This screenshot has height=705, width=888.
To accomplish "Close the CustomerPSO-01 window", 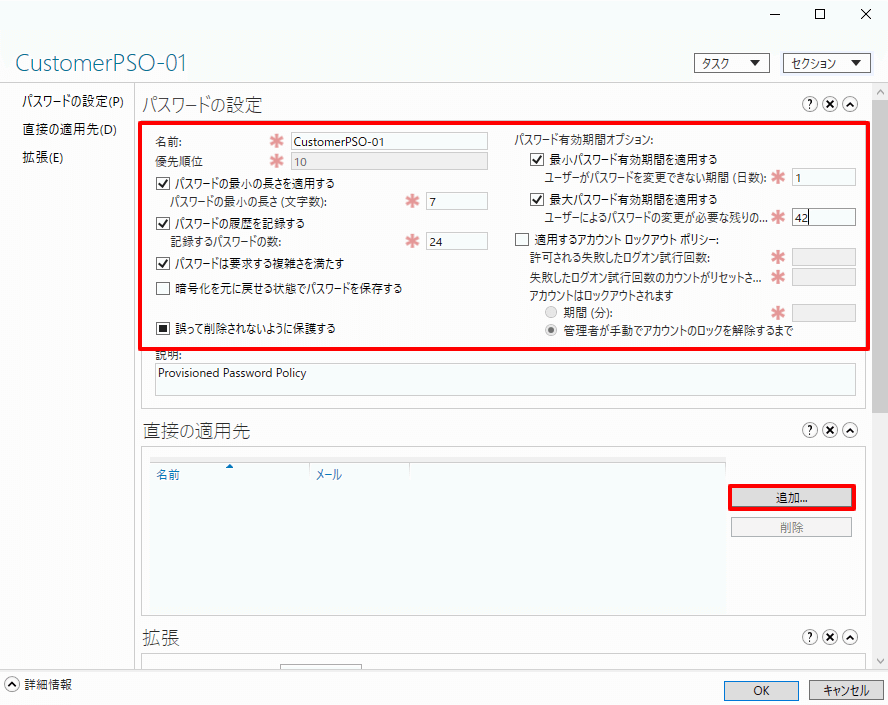I will [x=866, y=14].
